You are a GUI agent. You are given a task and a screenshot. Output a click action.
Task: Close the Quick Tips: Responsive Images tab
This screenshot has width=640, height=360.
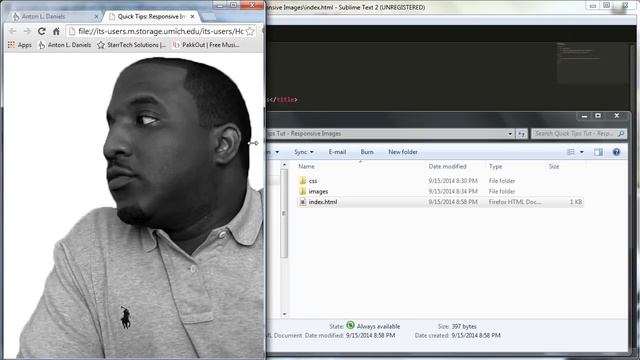pyautogui.click(x=193, y=16)
